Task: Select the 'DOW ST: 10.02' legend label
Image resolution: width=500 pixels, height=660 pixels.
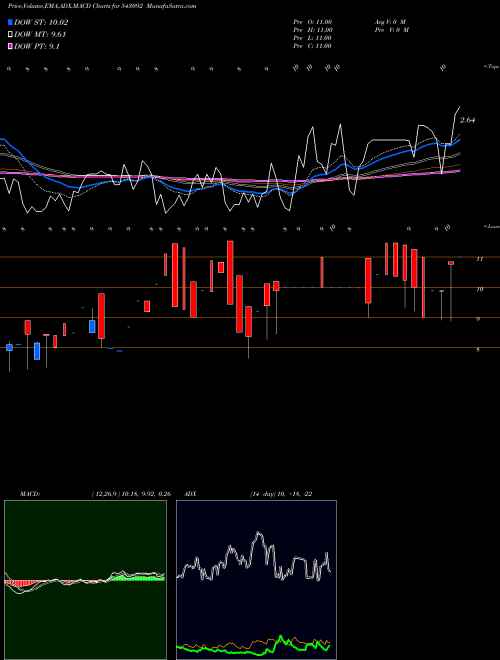Action: pyautogui.click(x=41, y=22)
